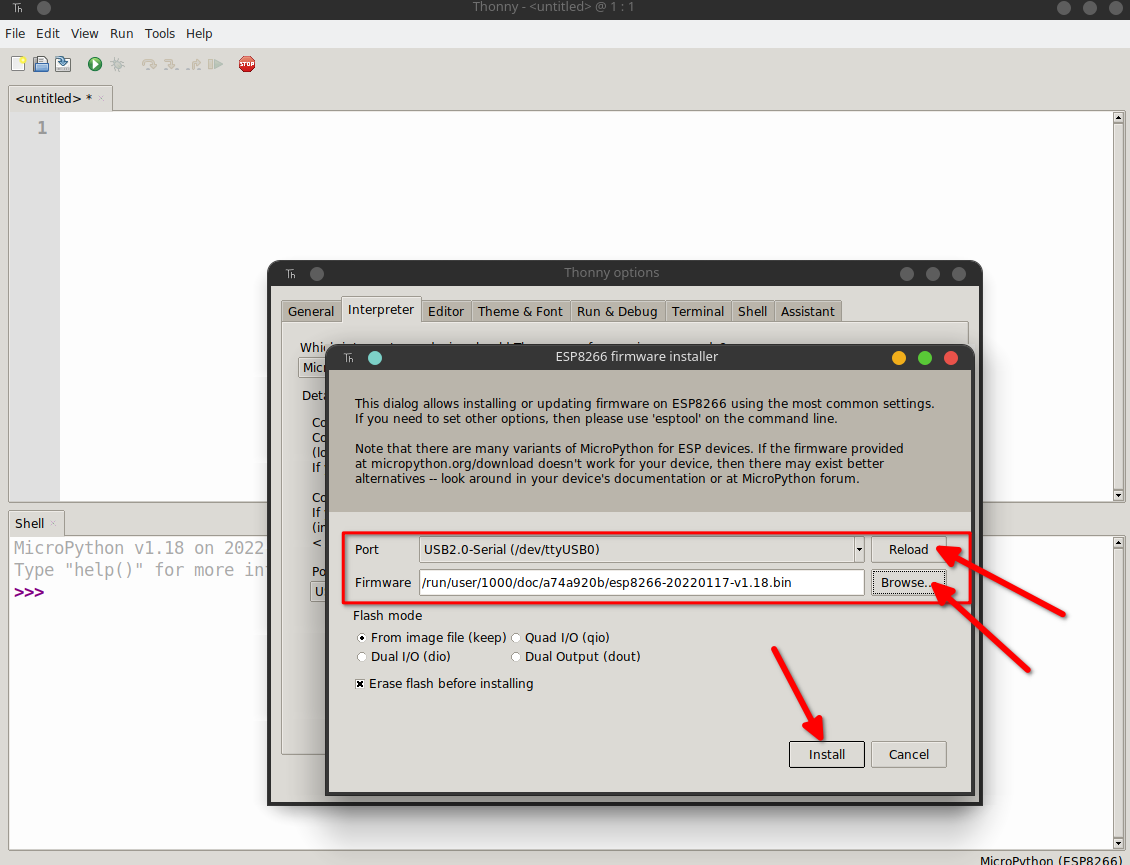Viewport: 1130px width, 865px height.
Task: Select Dual Output (dout) flash mode
Action: (x=576, y=657)
